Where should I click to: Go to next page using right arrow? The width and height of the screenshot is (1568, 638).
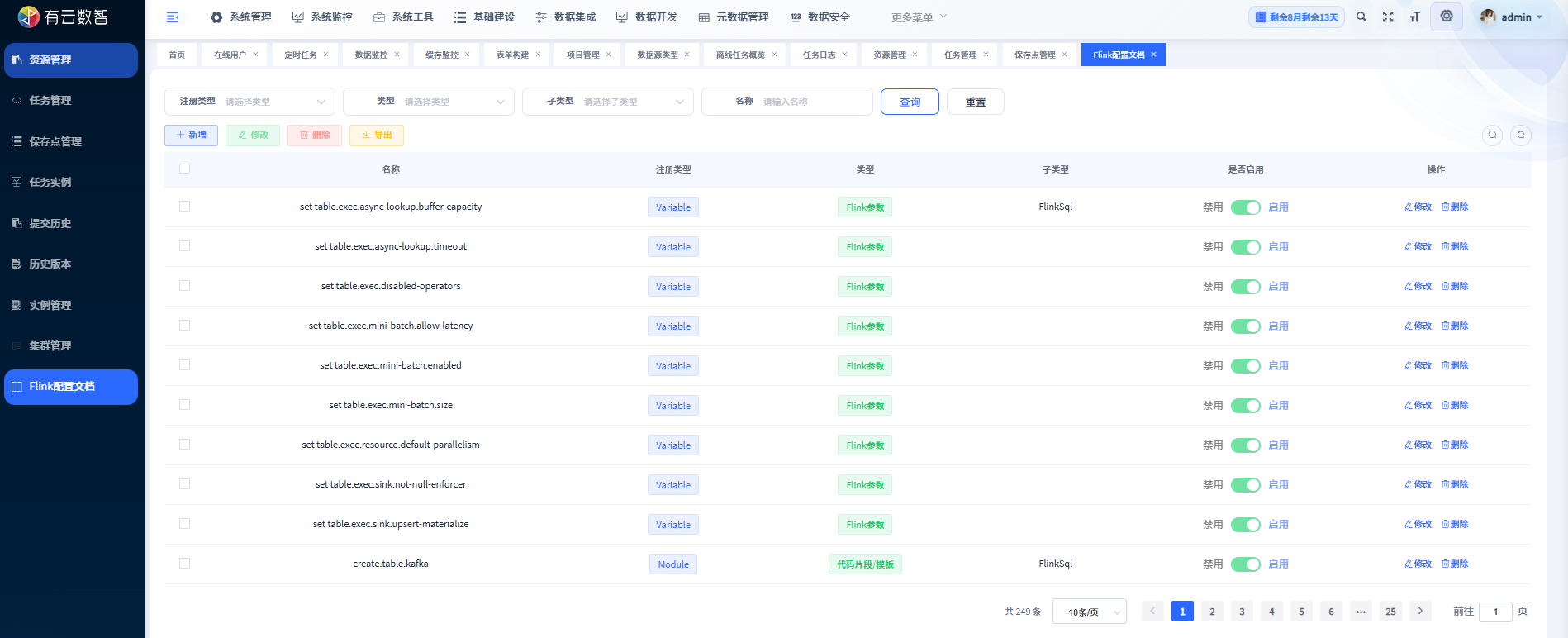click(x=1420, y=612)
